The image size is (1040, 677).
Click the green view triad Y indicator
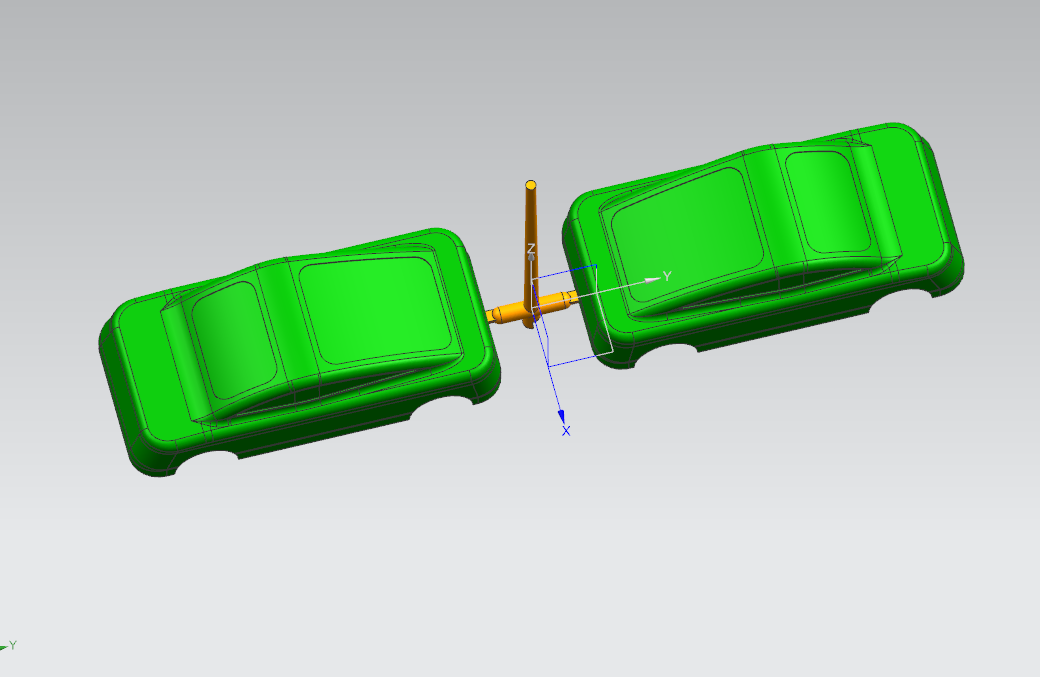pyautogui.click(x=9, y=646)
